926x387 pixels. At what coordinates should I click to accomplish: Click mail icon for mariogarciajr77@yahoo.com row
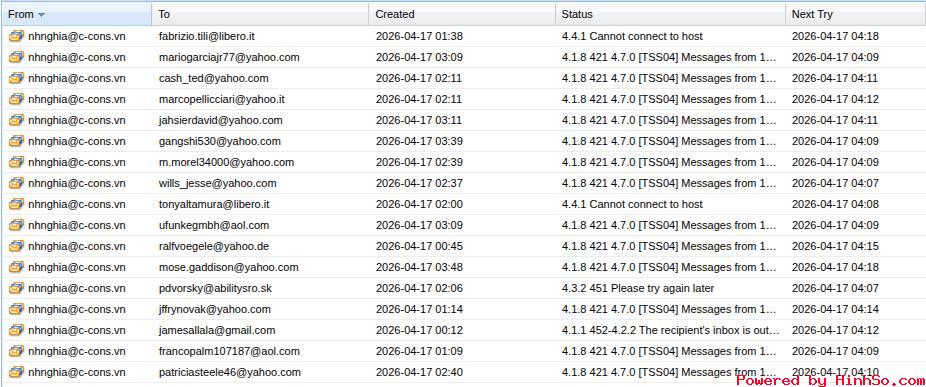point(17,57)
